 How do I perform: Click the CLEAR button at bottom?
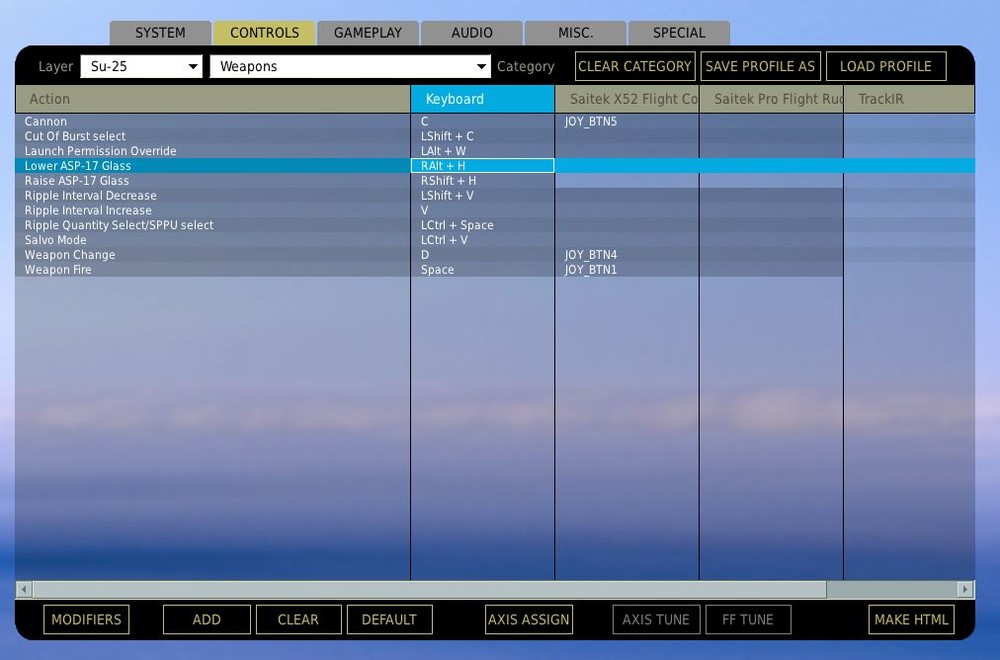(298, 619)
